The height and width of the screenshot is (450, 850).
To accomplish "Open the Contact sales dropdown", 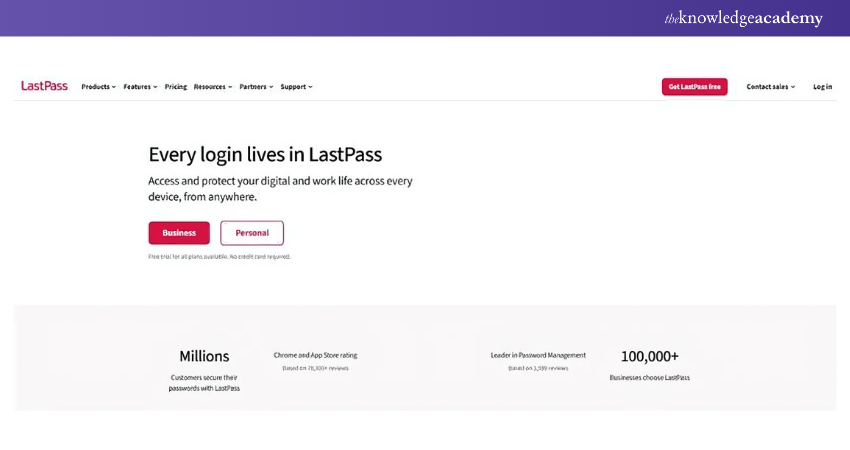I will 770,87.
